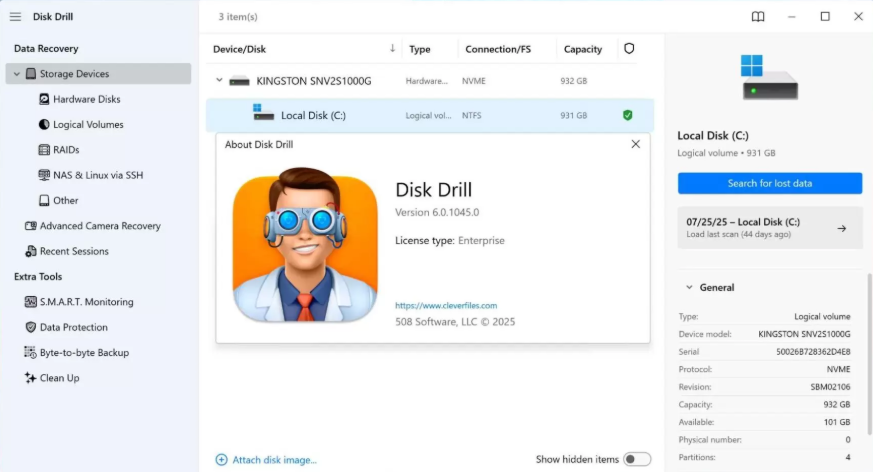Click the SBM02106 revision value
Image resolution: width=873 pixels, height=472 pixels.
click(830, 387)
